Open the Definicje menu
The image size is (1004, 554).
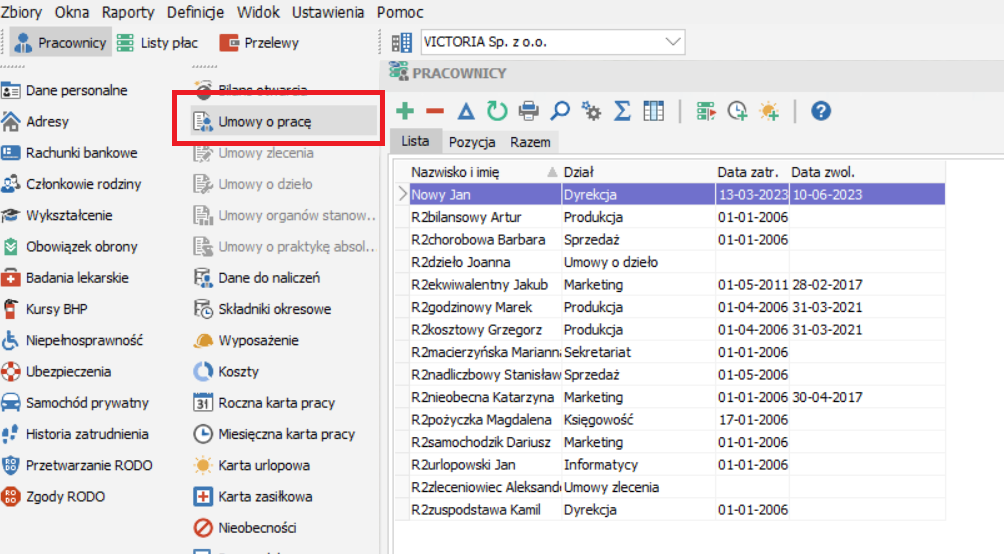tap(195, 12)
